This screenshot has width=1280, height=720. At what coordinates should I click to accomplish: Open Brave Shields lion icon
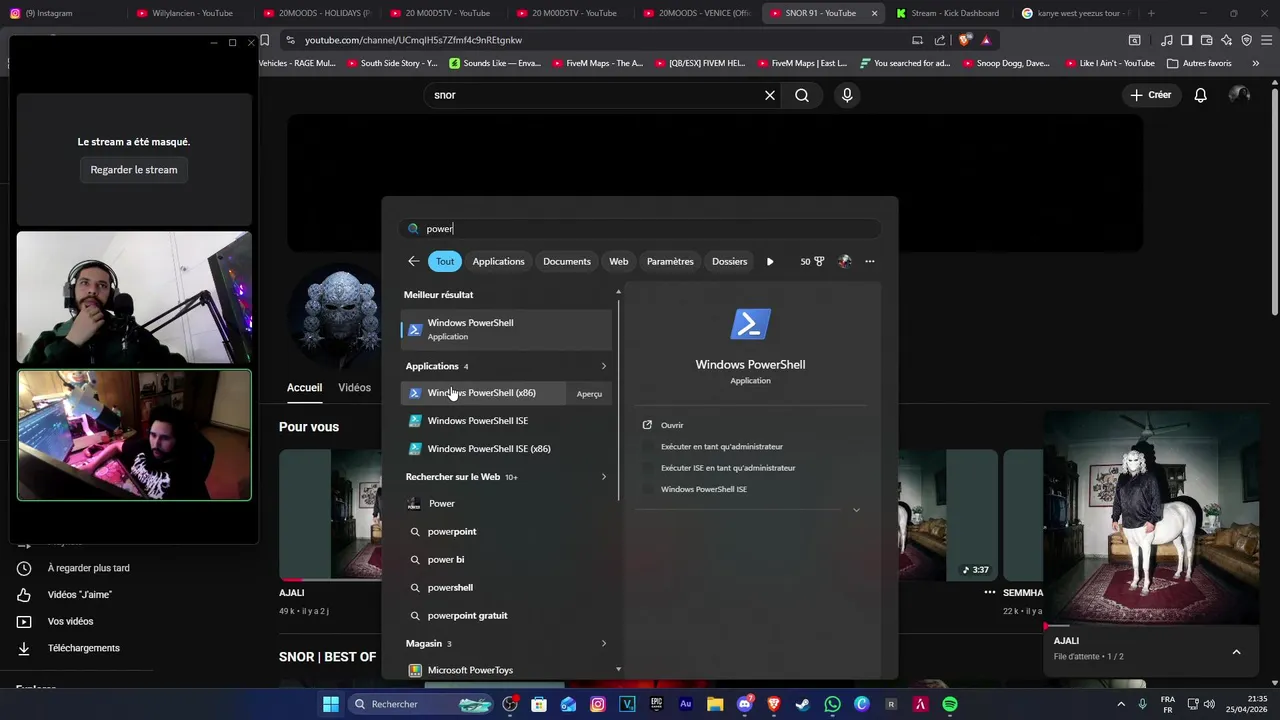964,40
